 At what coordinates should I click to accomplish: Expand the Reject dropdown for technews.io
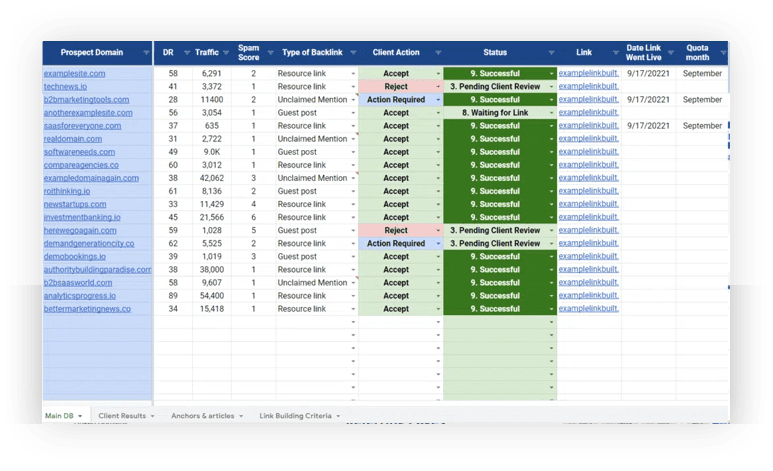pos(437,87)
